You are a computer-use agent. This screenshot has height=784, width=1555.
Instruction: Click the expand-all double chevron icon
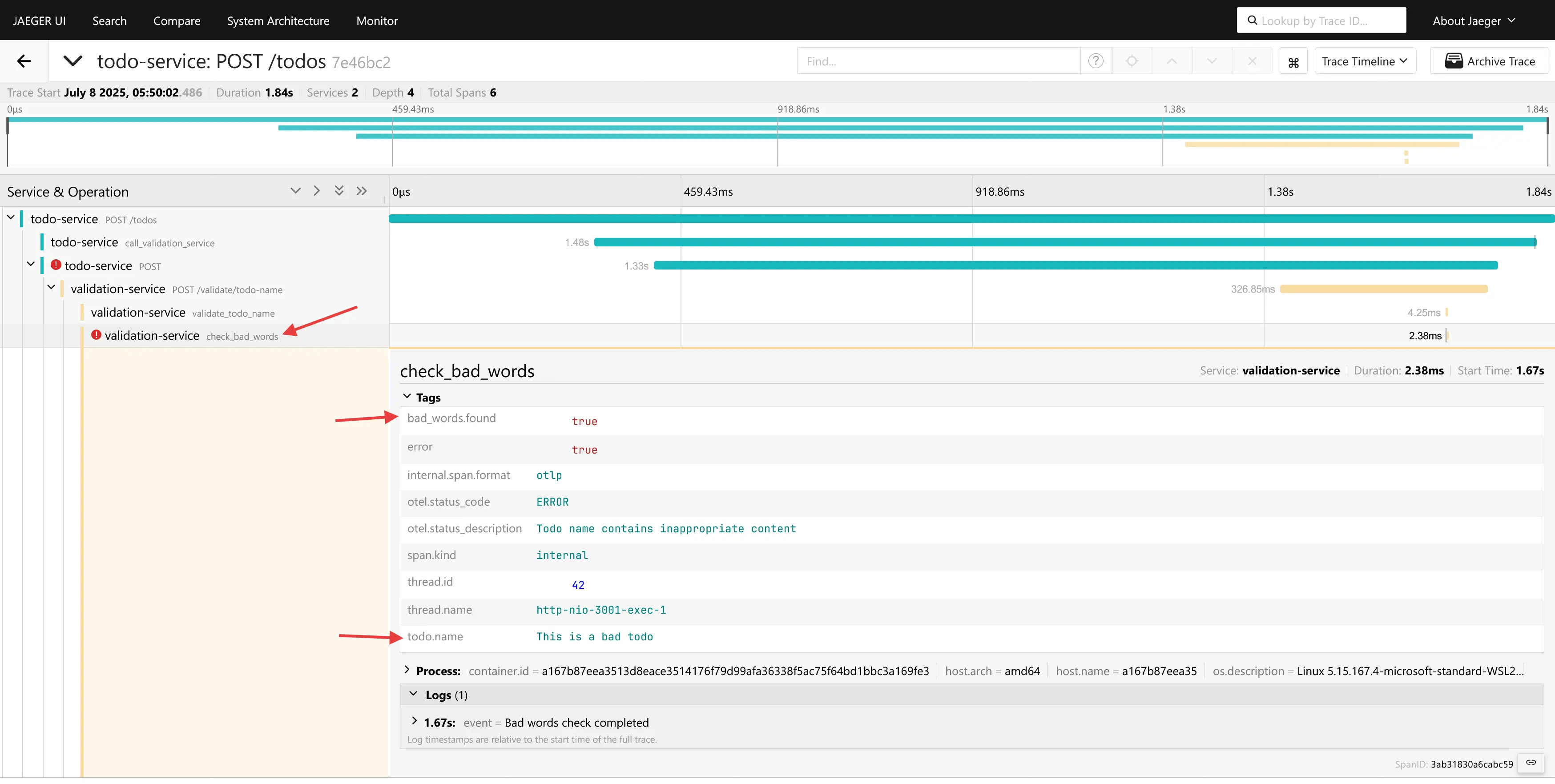point(362,191)
